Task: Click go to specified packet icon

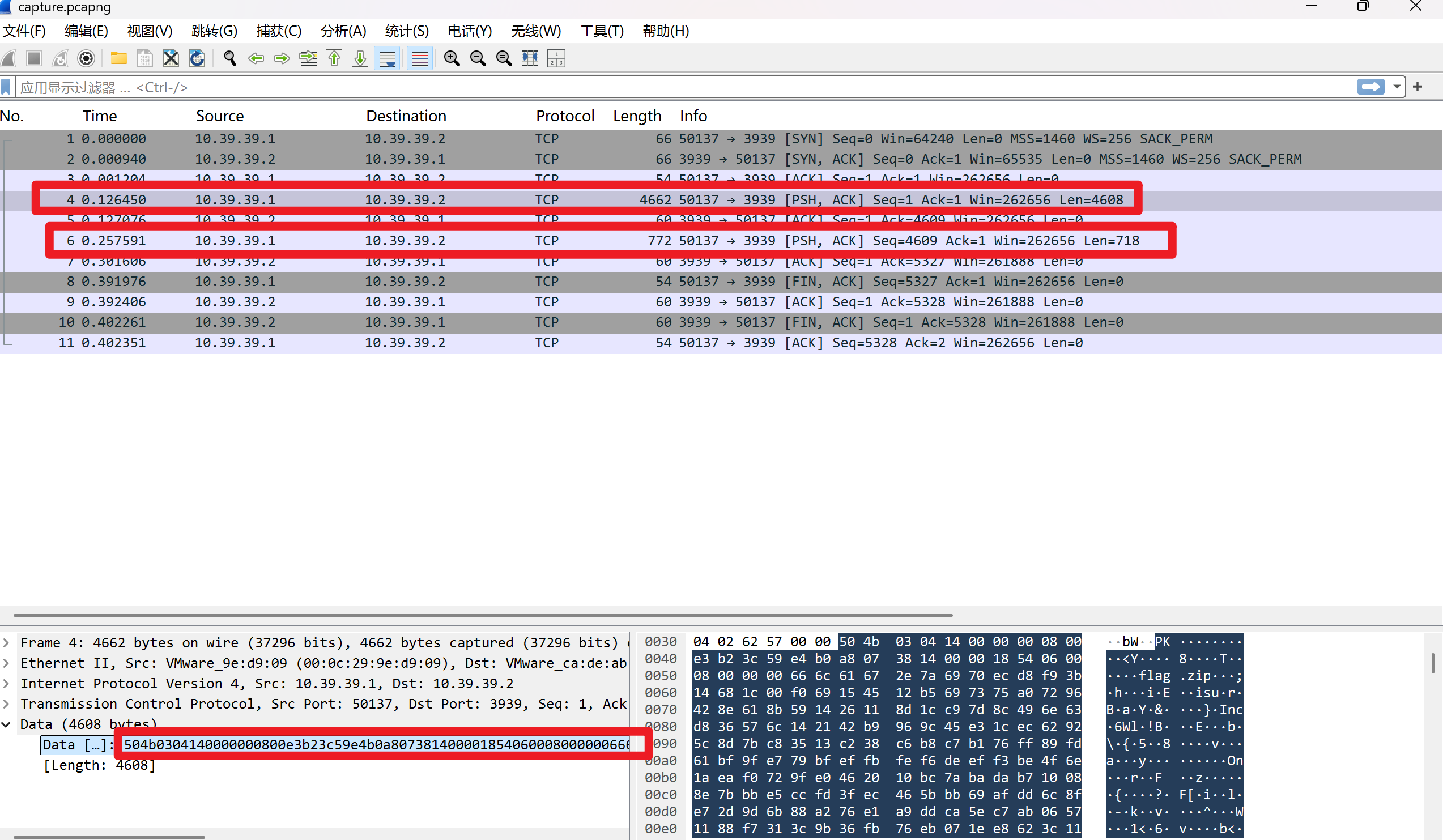Action: [x=308, y=58]
